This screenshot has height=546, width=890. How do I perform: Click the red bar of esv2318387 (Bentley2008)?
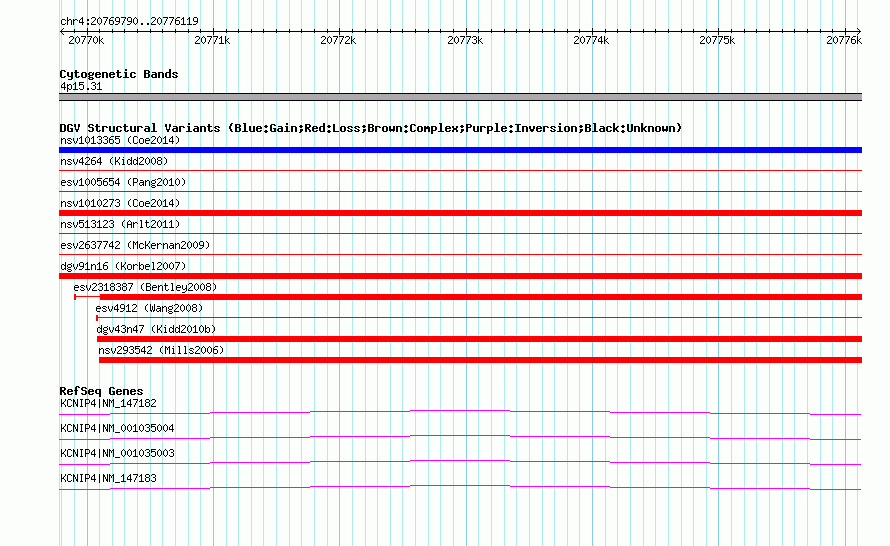click(x=468, y=297)
